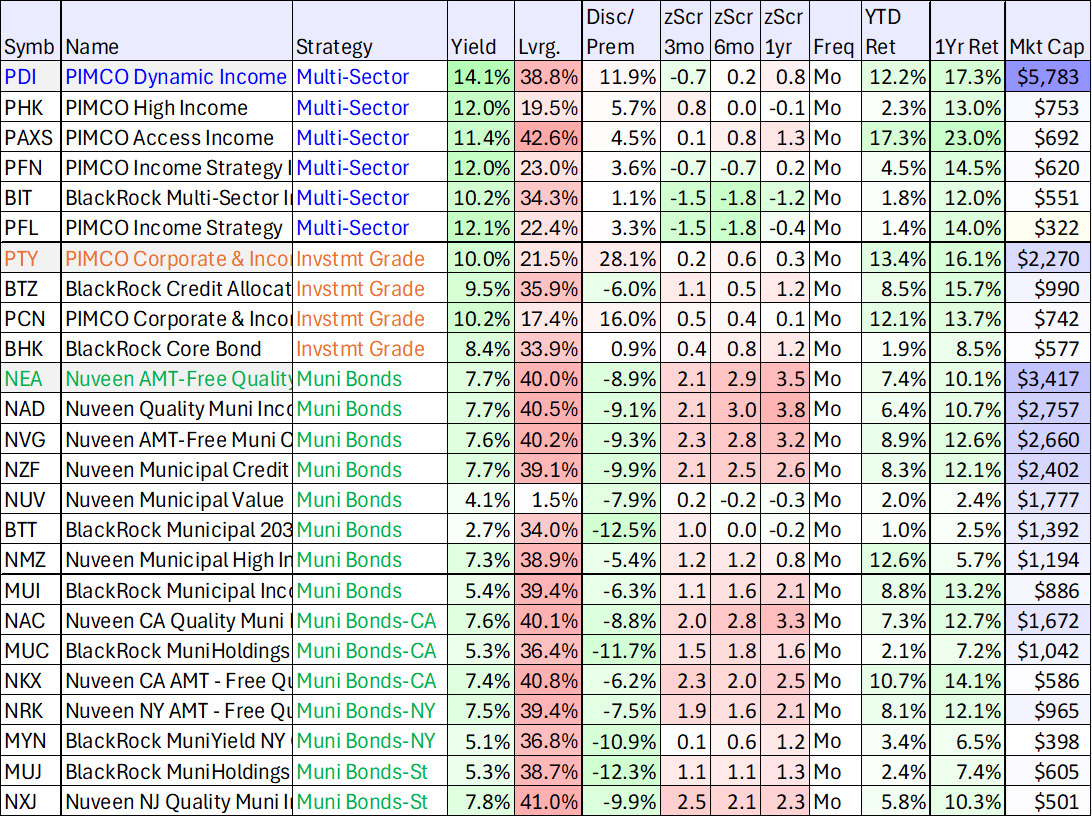
Task: Select the NAC symbol cell
Action: pos(31,620)
